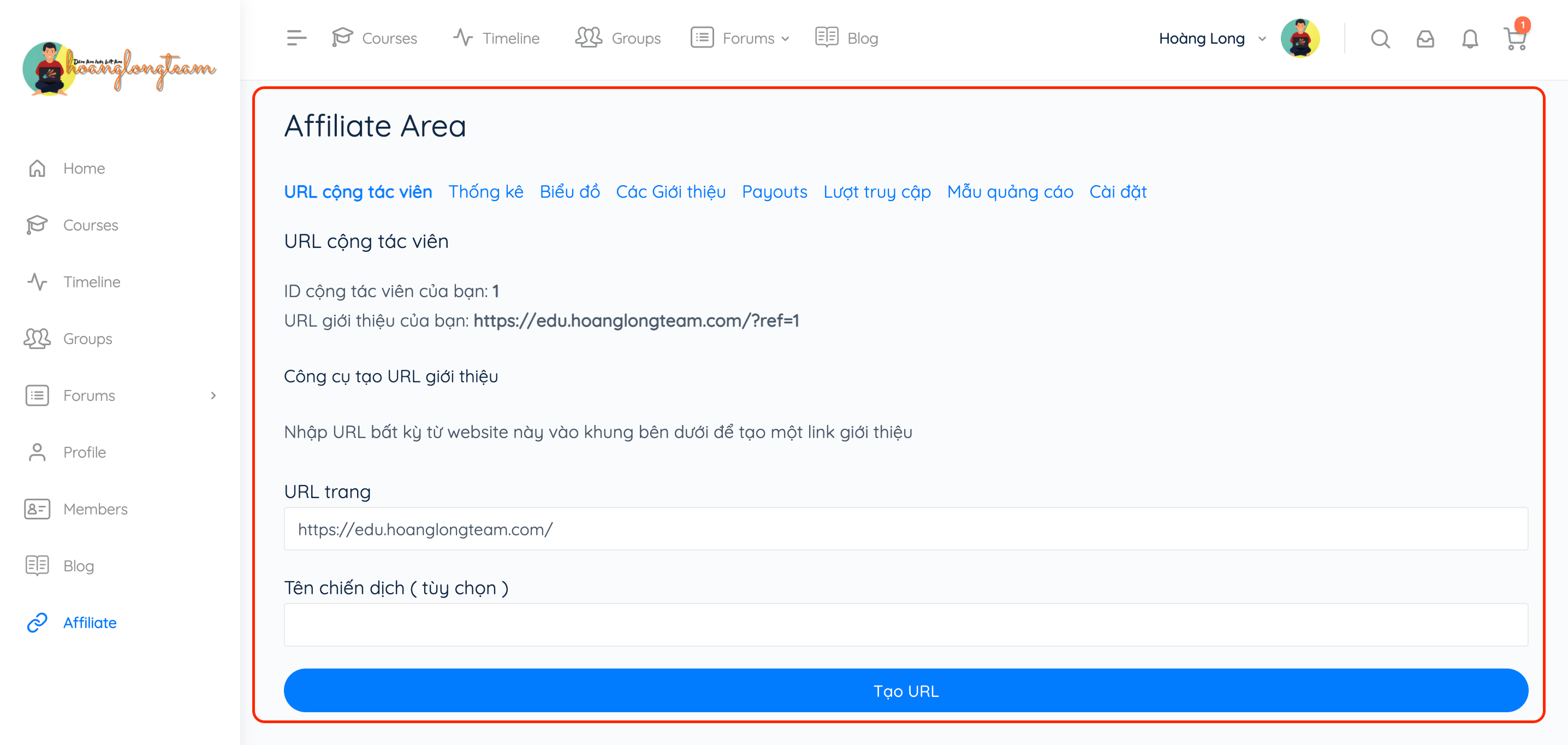This screenshot has width=1568, height=745.
Task: Switch to Cài đặt tab
Action: [1118, 192]
